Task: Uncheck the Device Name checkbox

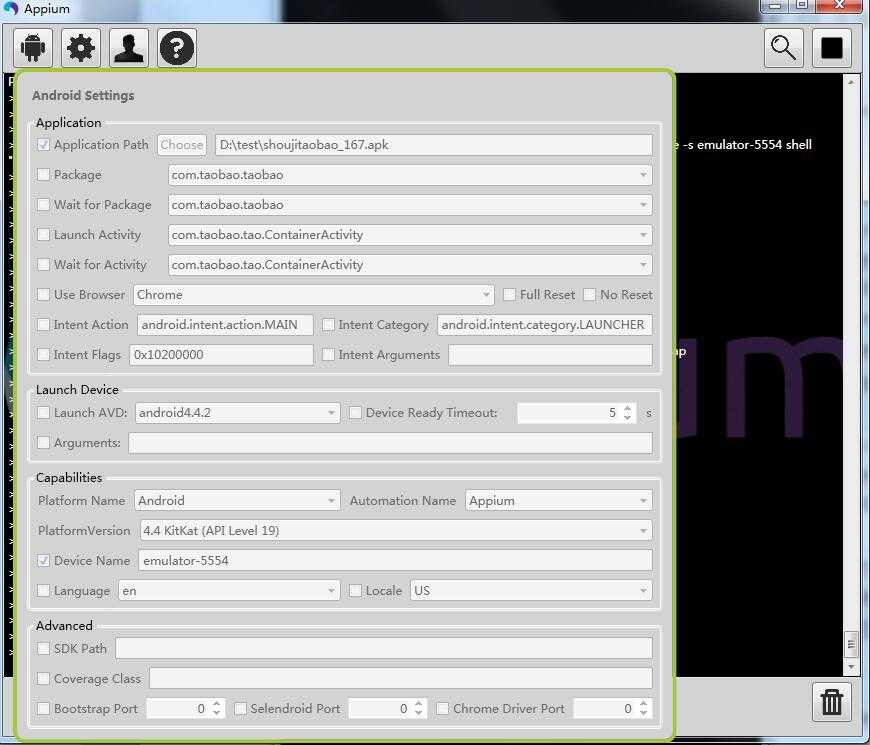Action: [43, 561]
